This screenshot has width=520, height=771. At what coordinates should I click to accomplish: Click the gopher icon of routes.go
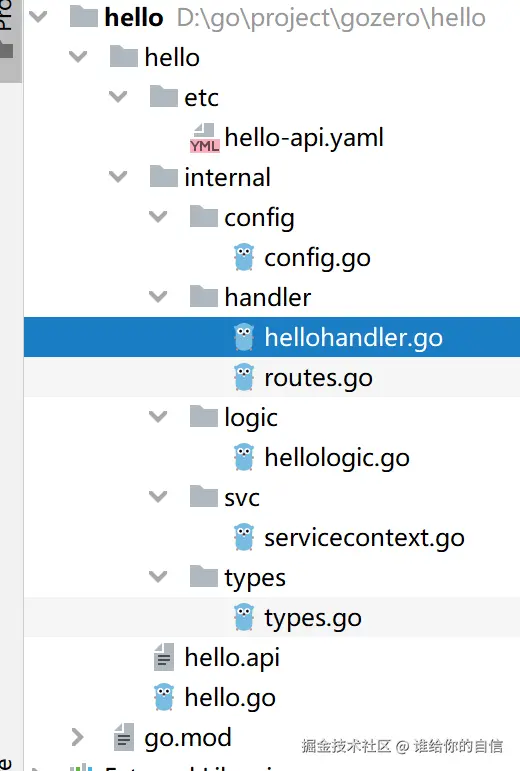pos(244,377)
